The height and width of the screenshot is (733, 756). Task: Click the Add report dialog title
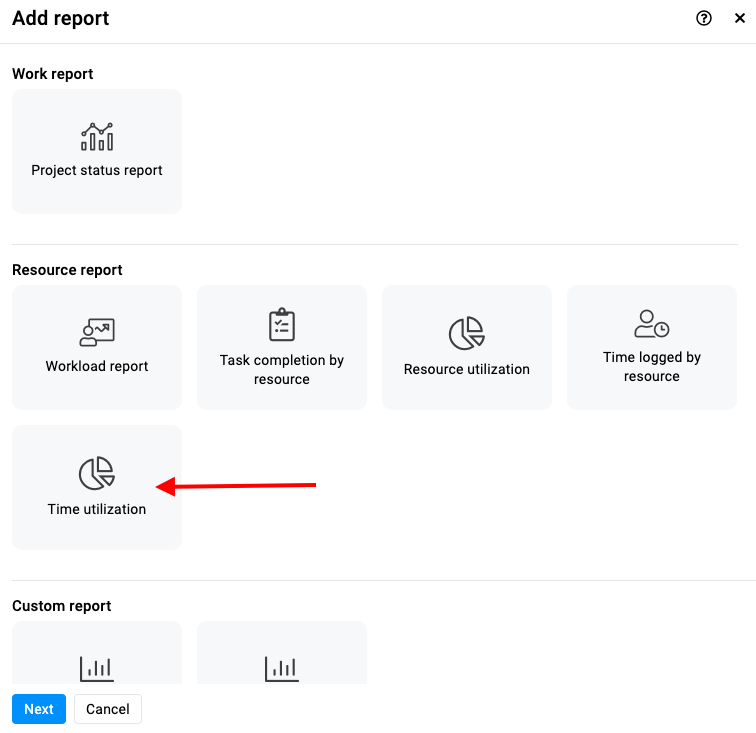pyautogui.click(x=61, y=18)
